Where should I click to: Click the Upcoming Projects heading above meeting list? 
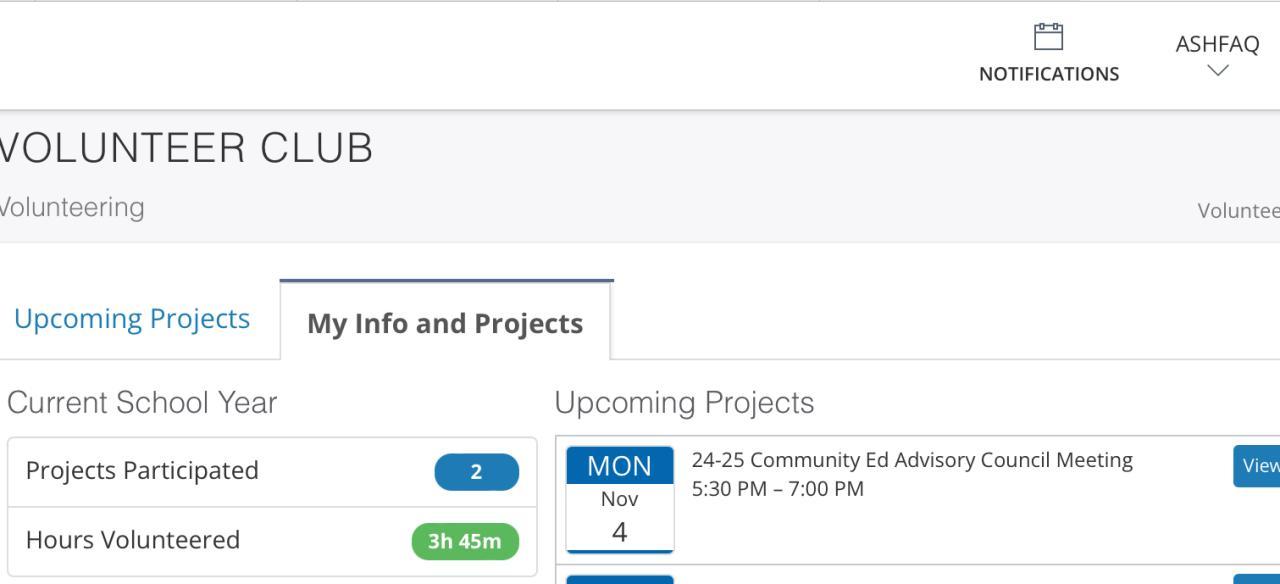click(684, 402)
